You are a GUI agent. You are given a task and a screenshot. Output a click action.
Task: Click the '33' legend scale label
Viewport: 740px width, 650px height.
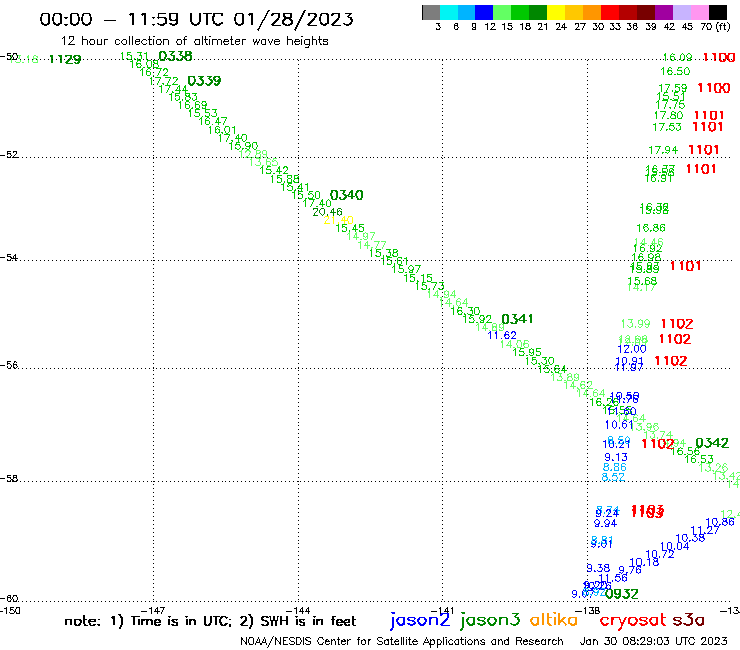click(x=615, y=27)
